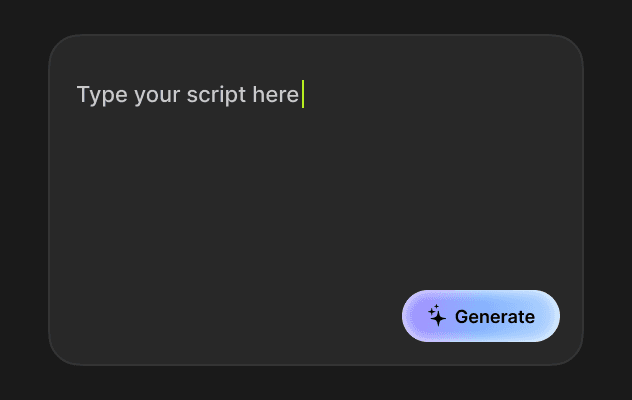Click the sparkle icon on Generate button
This screenshot has height=400, width=632.
coord(437,316)
